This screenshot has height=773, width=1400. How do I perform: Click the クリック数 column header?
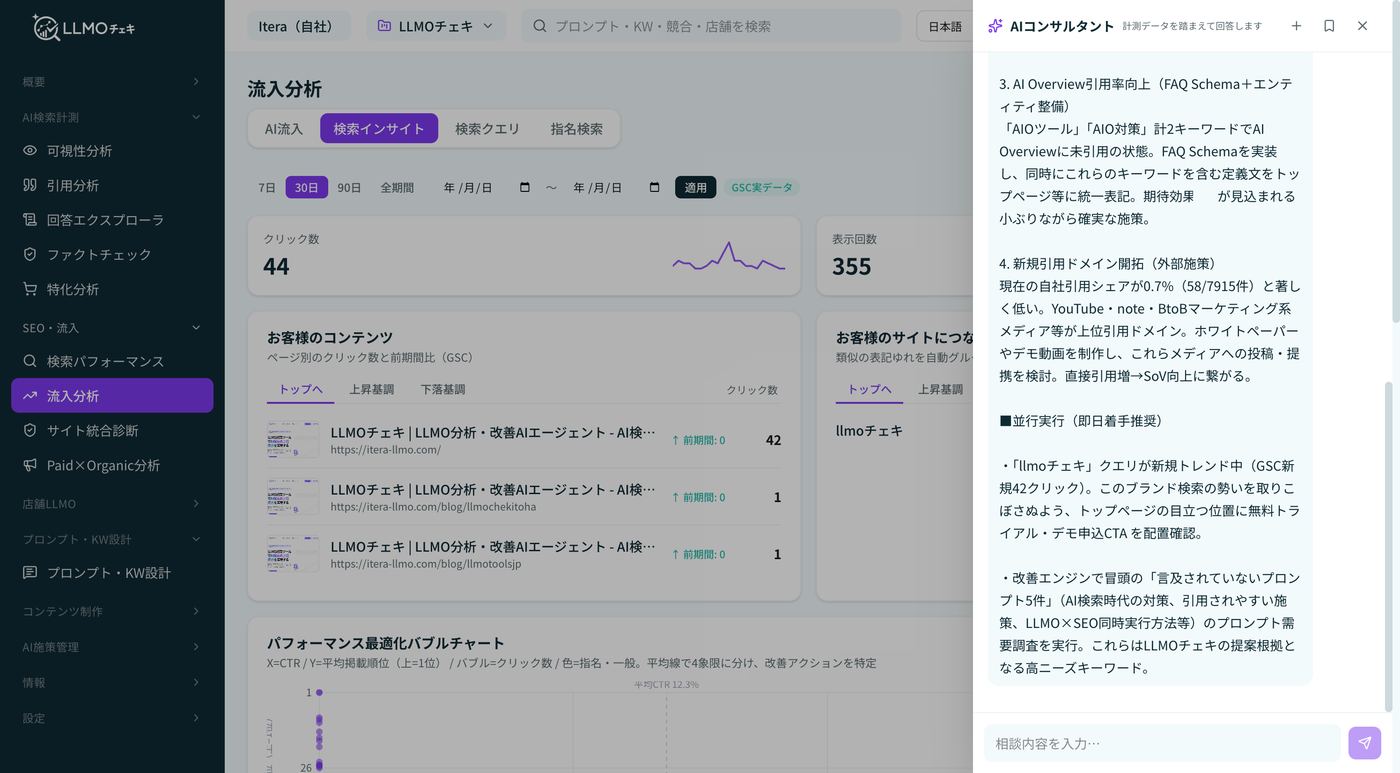[x=752, y=390]
